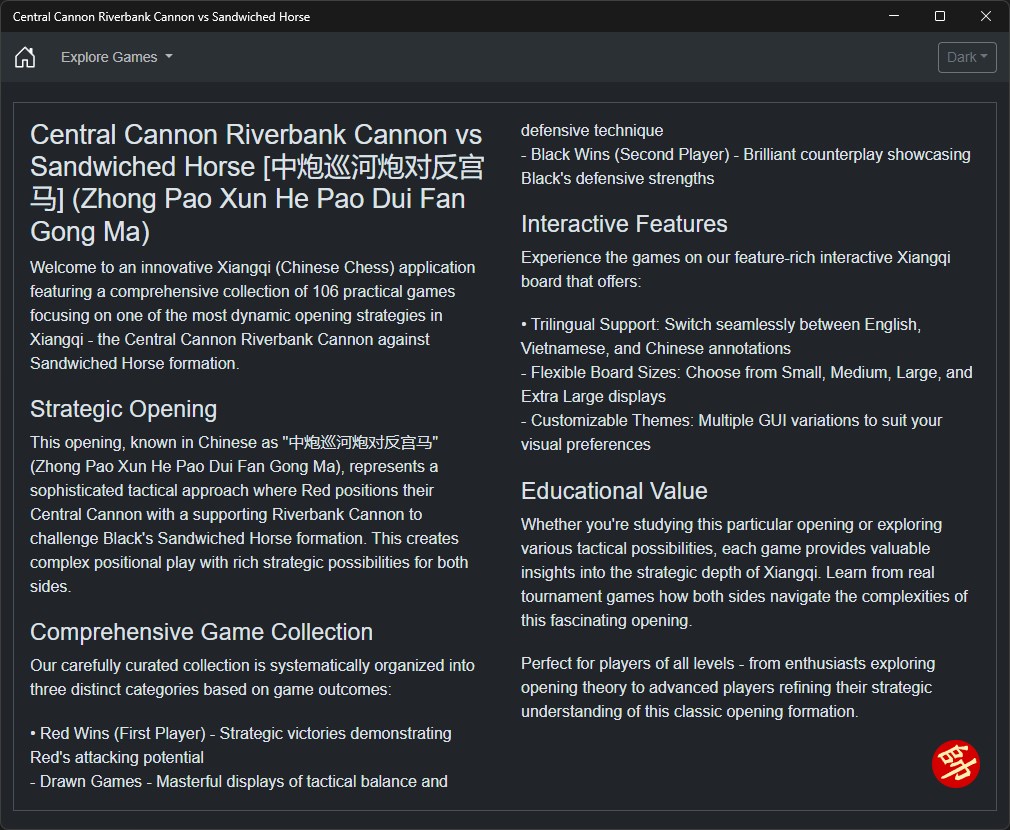
Task: Expand the Dark theme selector
Action: pos(967,57)
